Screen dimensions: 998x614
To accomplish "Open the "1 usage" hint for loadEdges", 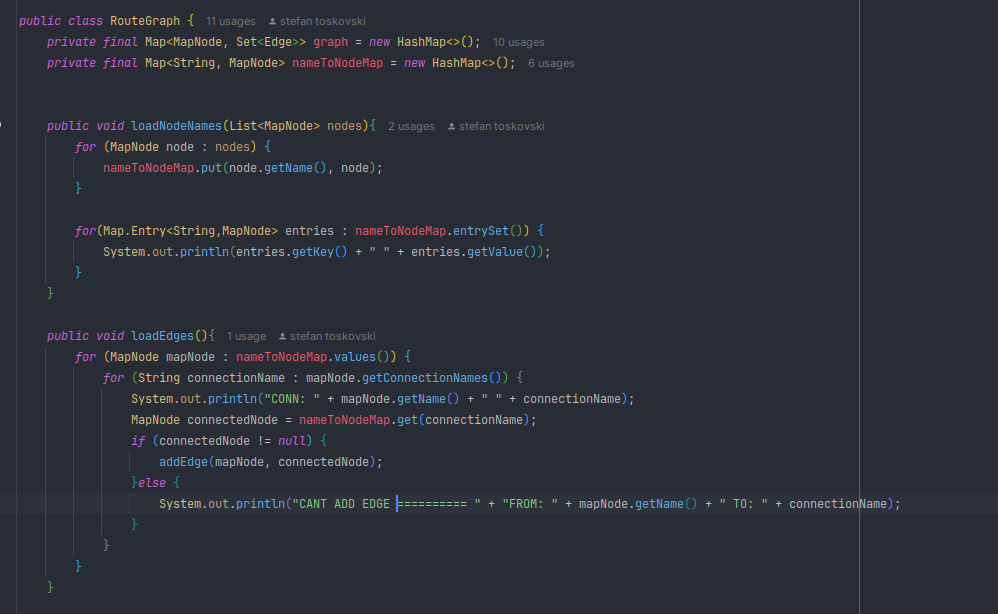I will click(246, 337).
